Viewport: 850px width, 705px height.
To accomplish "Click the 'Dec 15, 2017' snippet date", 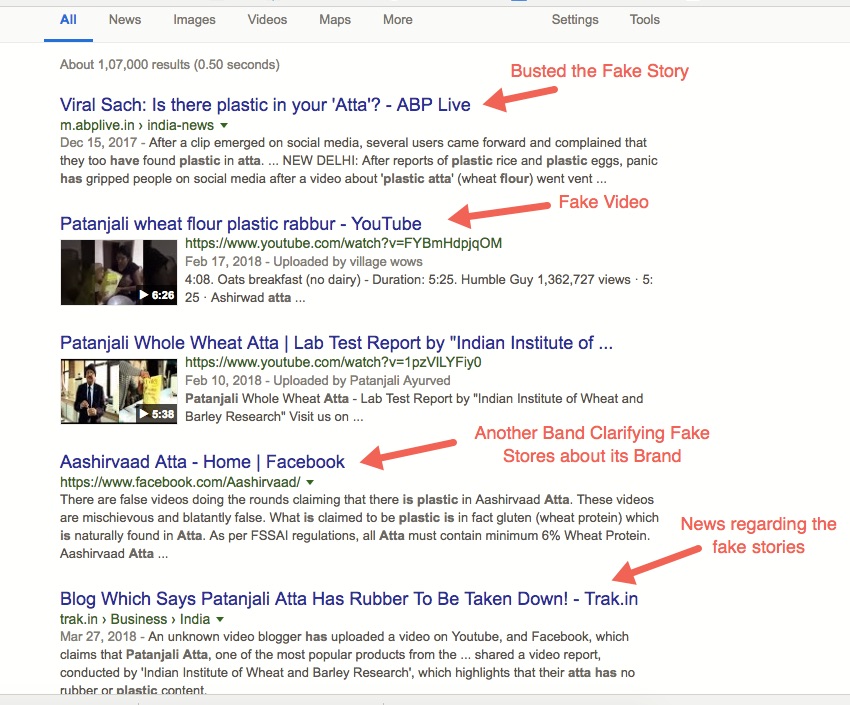I will (x=98, y=143).
